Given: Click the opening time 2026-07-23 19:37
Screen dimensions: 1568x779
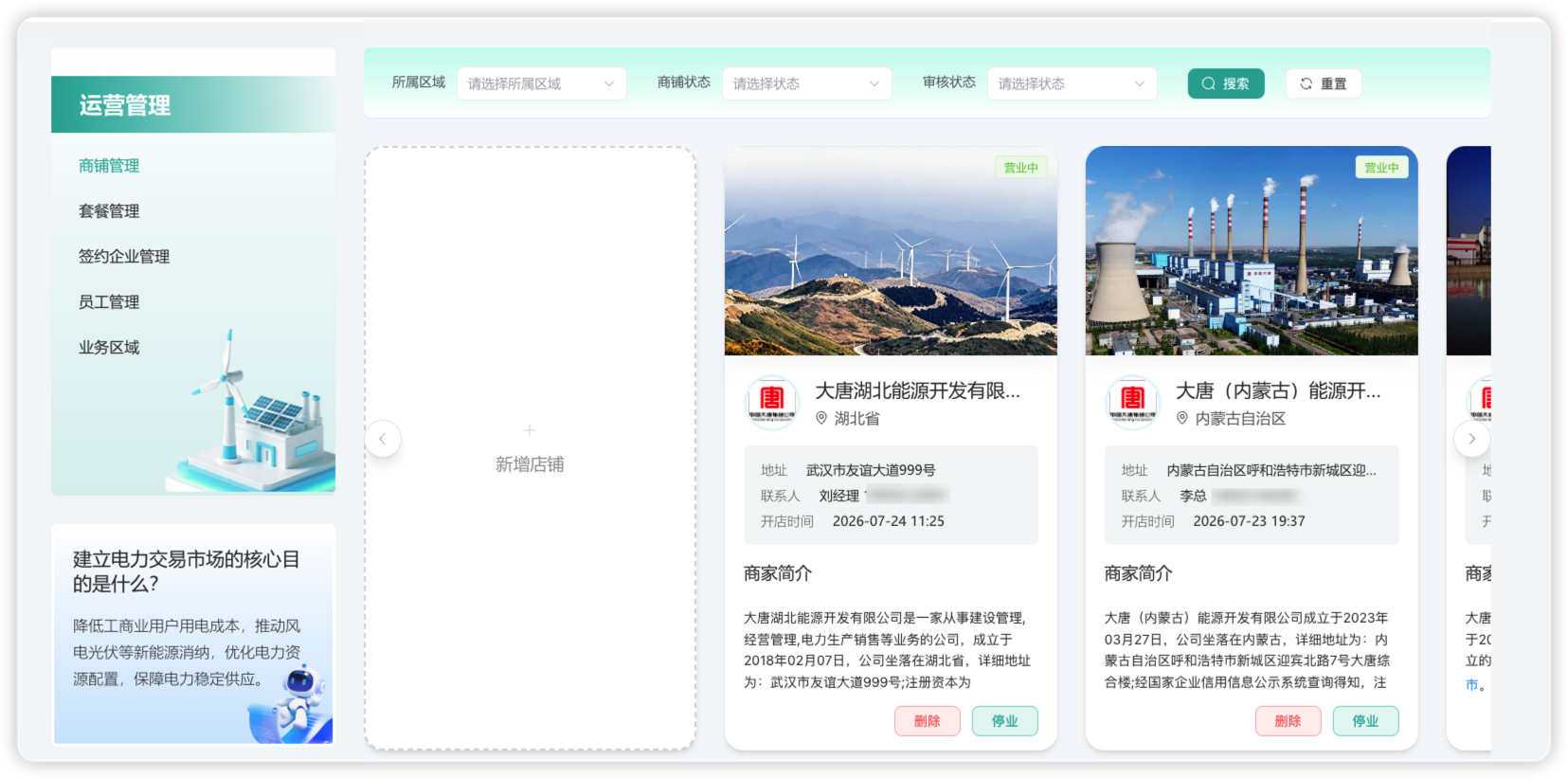Looking at the screenshot, I should [x=1250, y=521].
